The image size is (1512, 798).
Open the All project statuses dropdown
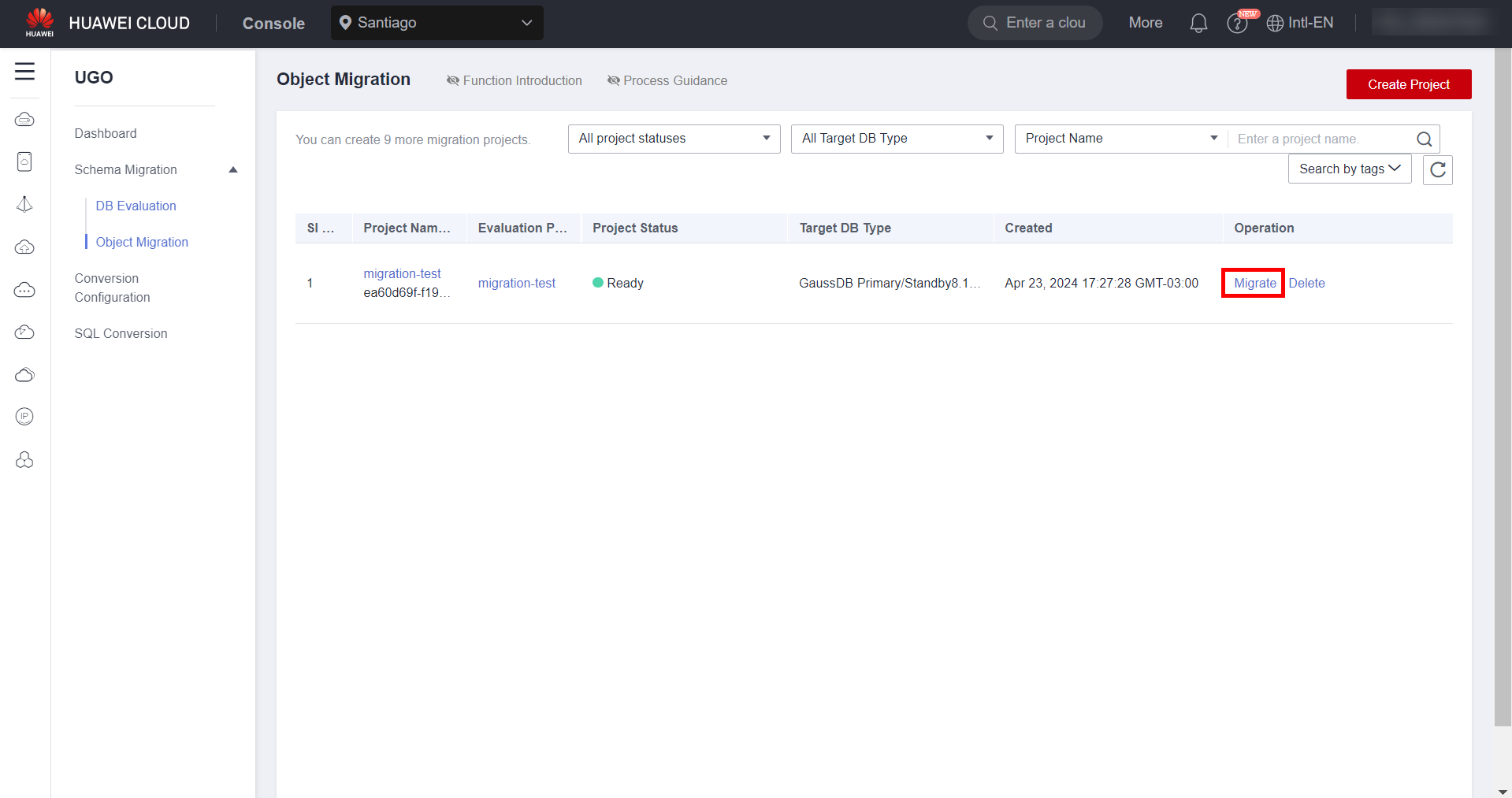pyautogui.click(x=674, y=139)
